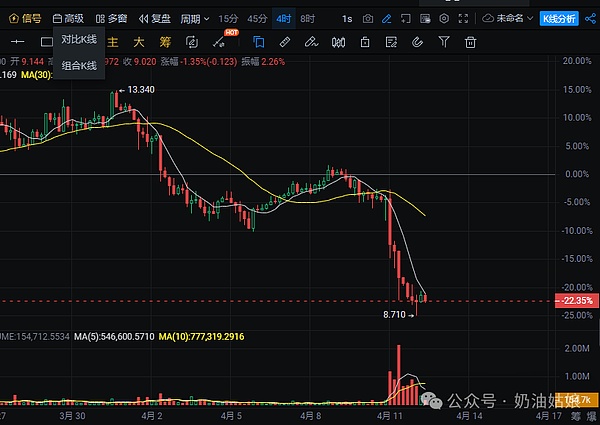Open the 高级 advanced dropdown menu
Viewport: 600px width, 425px height.
[69, 19]
